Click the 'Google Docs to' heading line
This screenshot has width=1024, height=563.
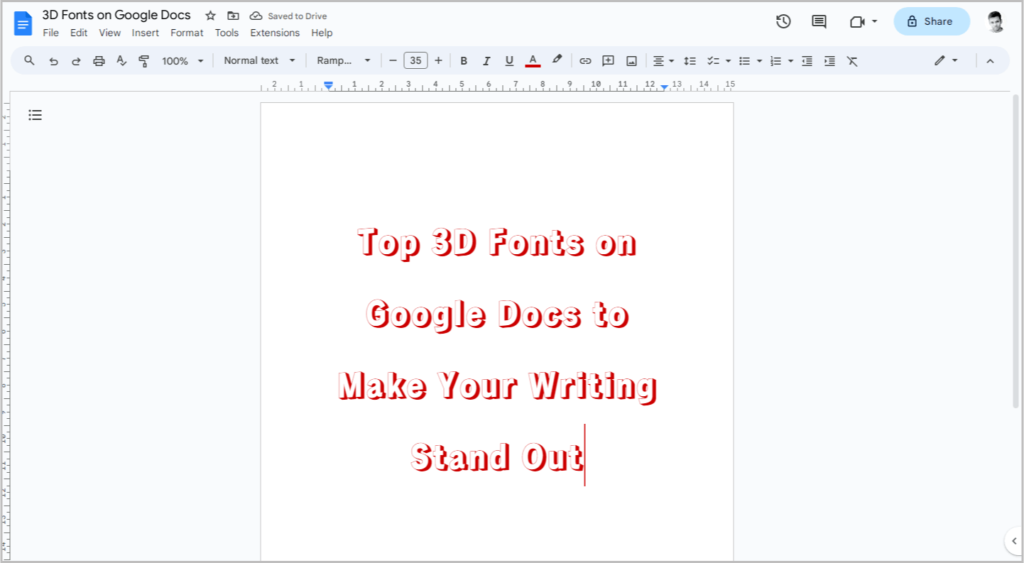497,315
